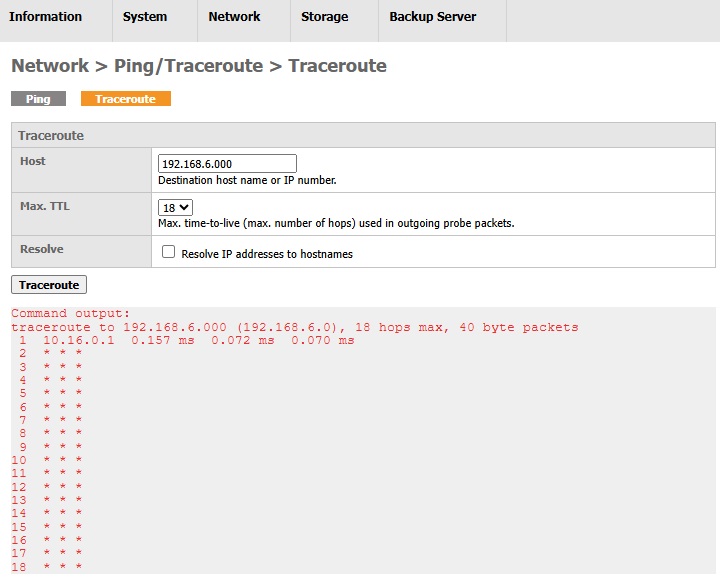
Task: Enable the Resolve IP addresses checkbox
Action: [168, 253]
